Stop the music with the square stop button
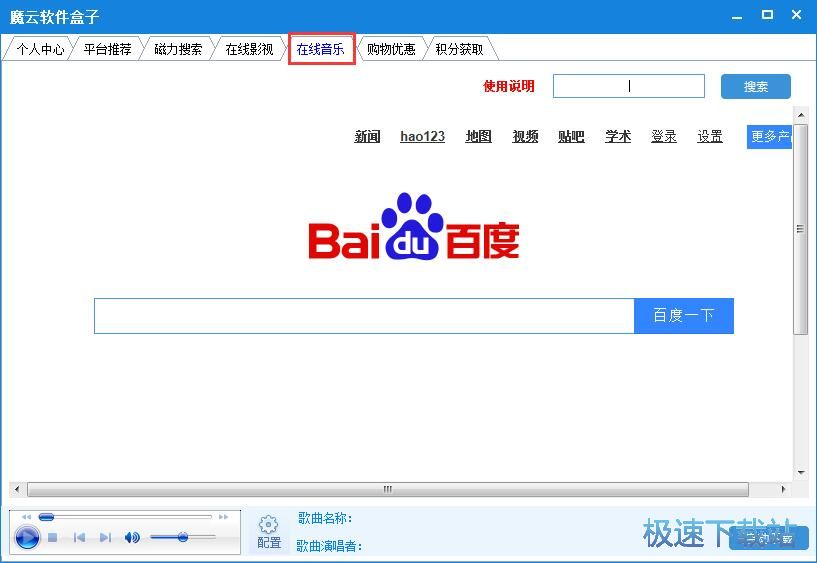This screenshot has width=817, height=563. point(52,537)
